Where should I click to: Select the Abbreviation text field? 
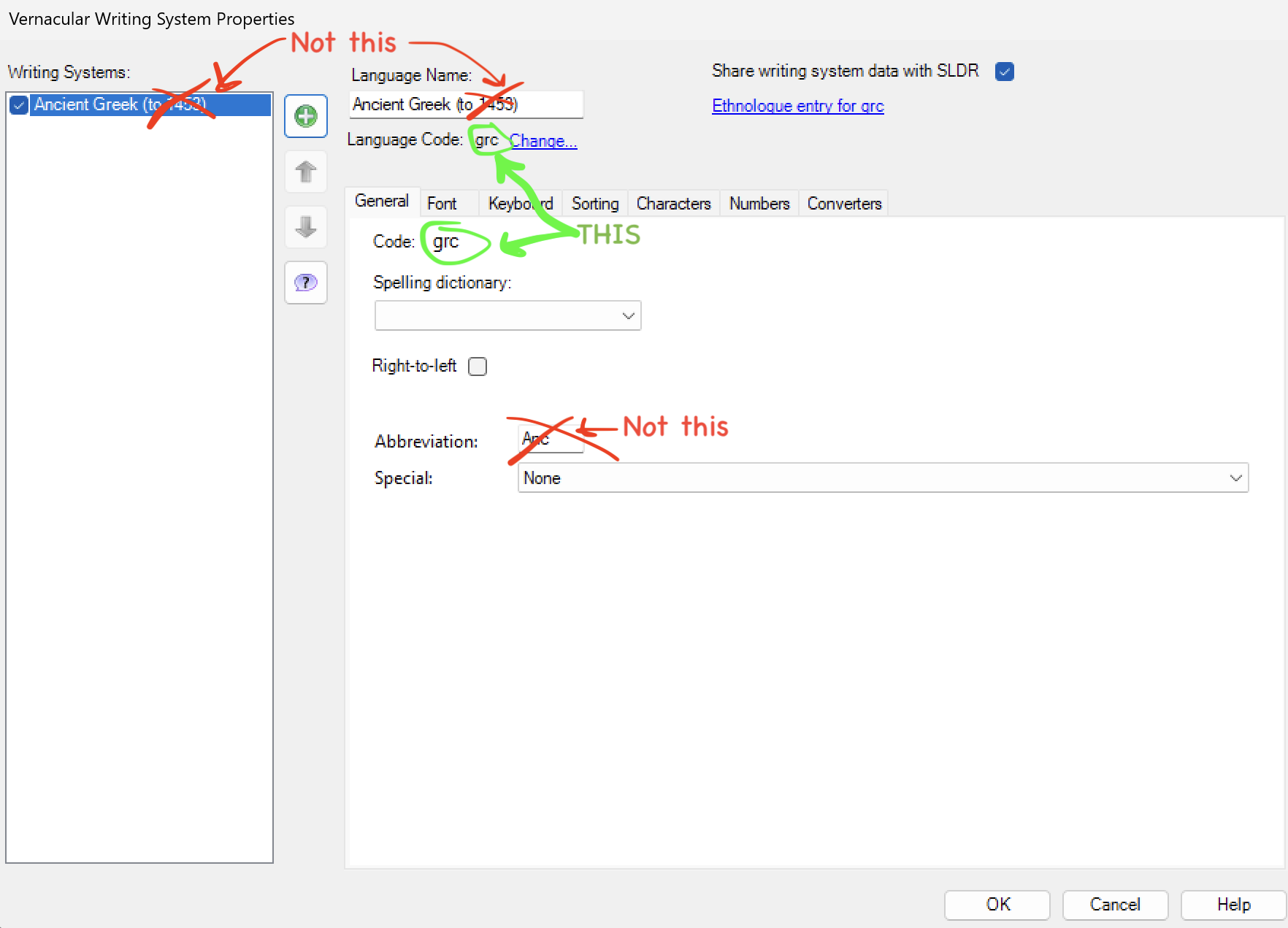pos(550,440)
